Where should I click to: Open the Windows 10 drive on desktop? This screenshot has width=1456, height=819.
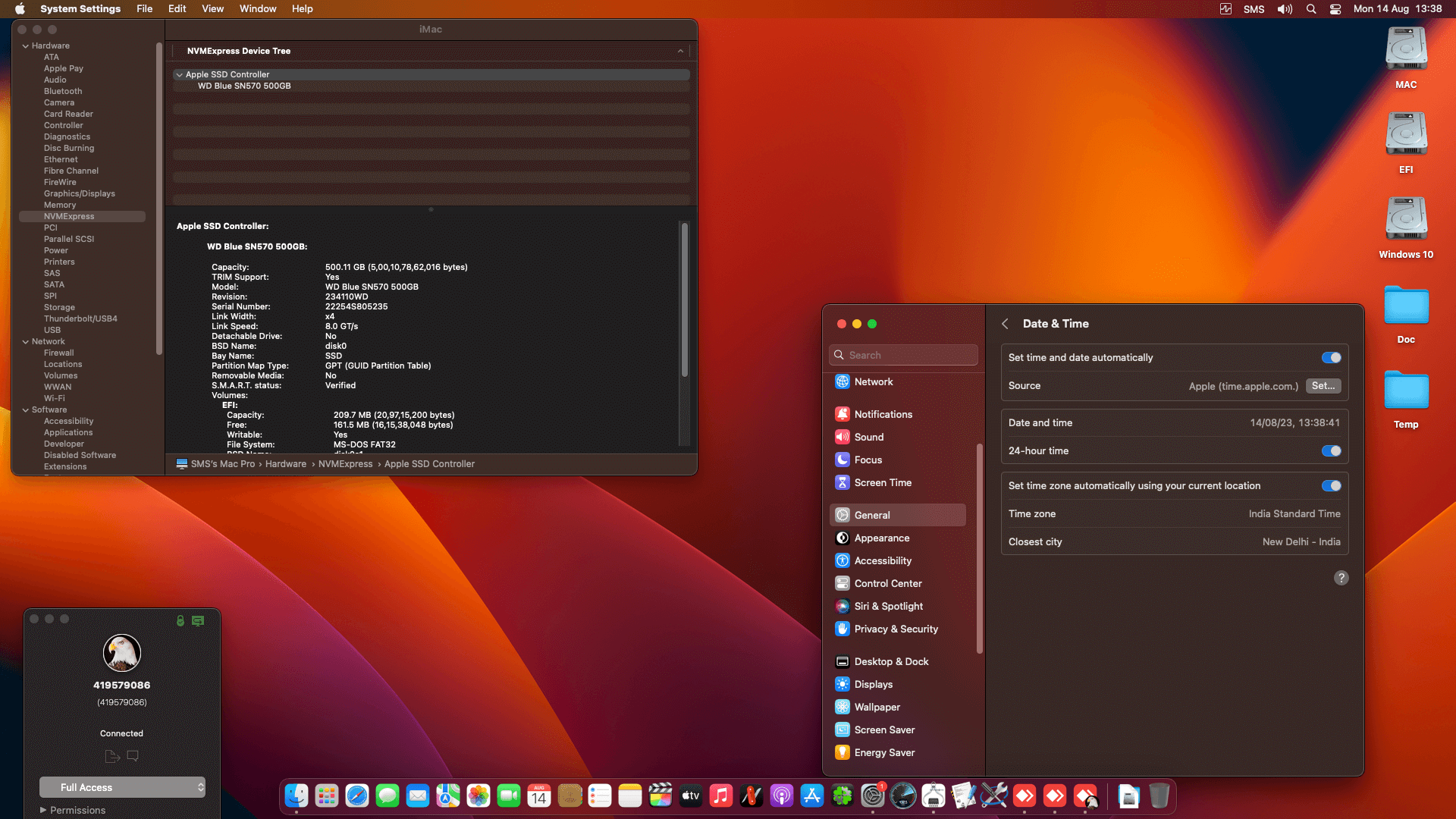pos(1406,227)
